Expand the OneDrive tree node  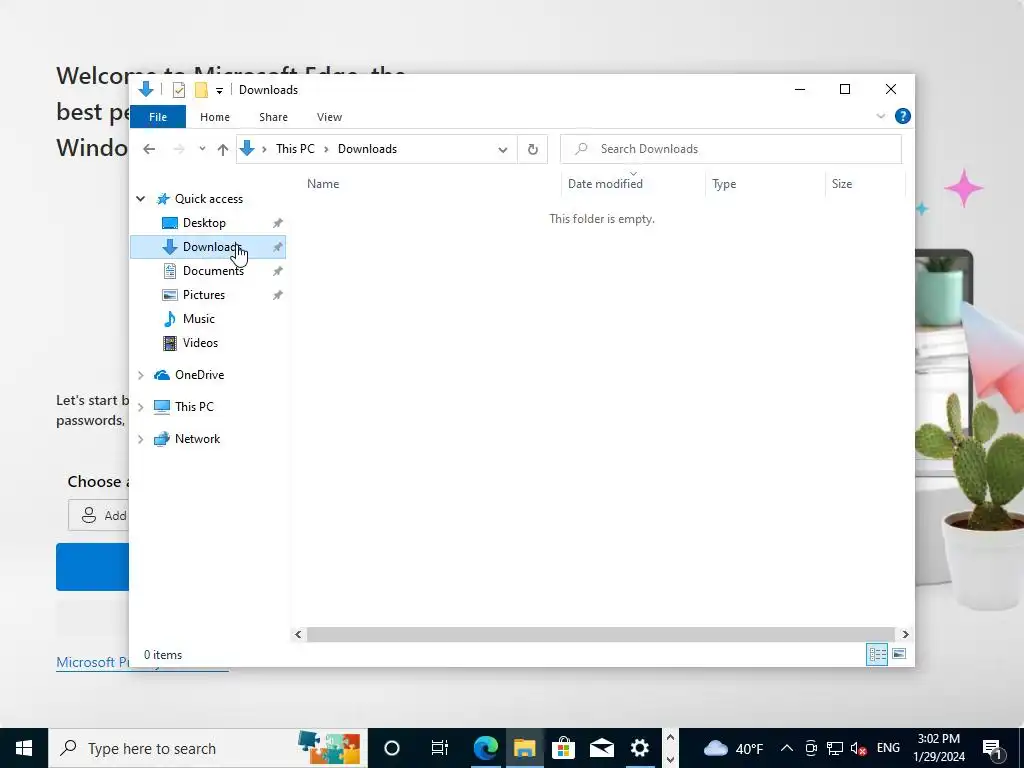pos(140,375)
